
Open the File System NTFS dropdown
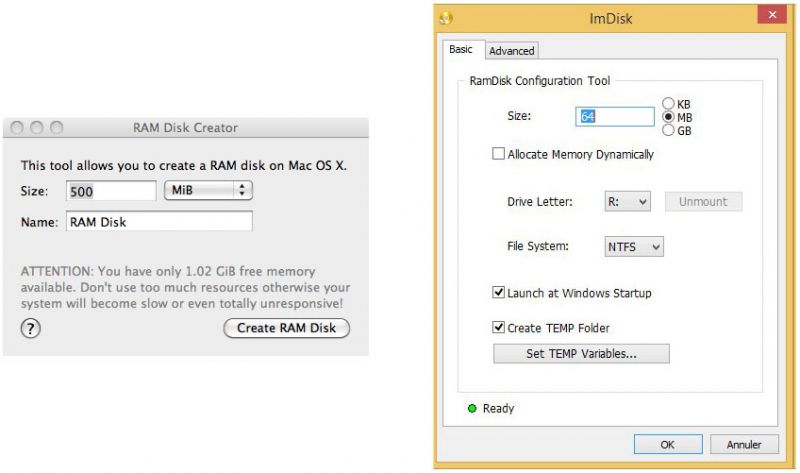pos(634,247)
